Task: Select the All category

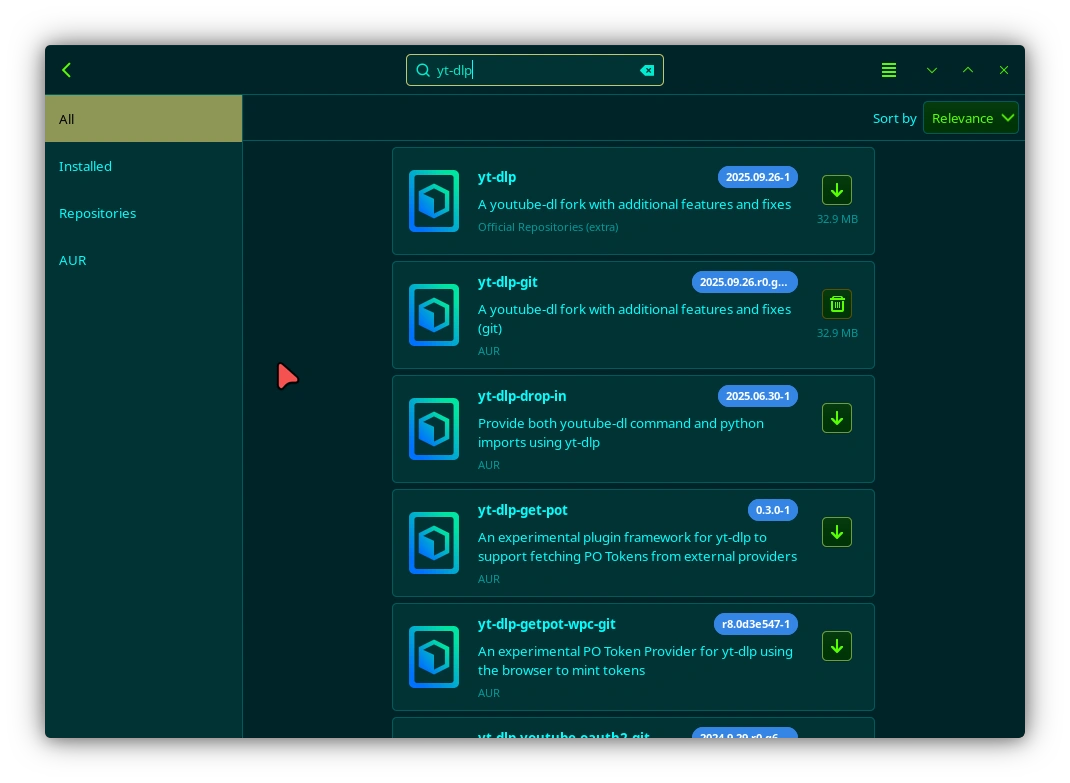Action: (143, 119)
